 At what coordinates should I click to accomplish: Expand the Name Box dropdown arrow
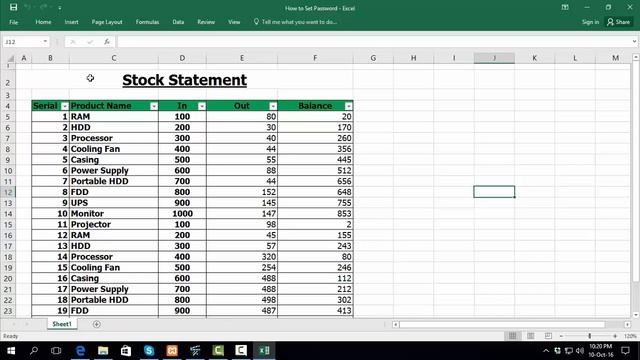(x=45, y=42)
